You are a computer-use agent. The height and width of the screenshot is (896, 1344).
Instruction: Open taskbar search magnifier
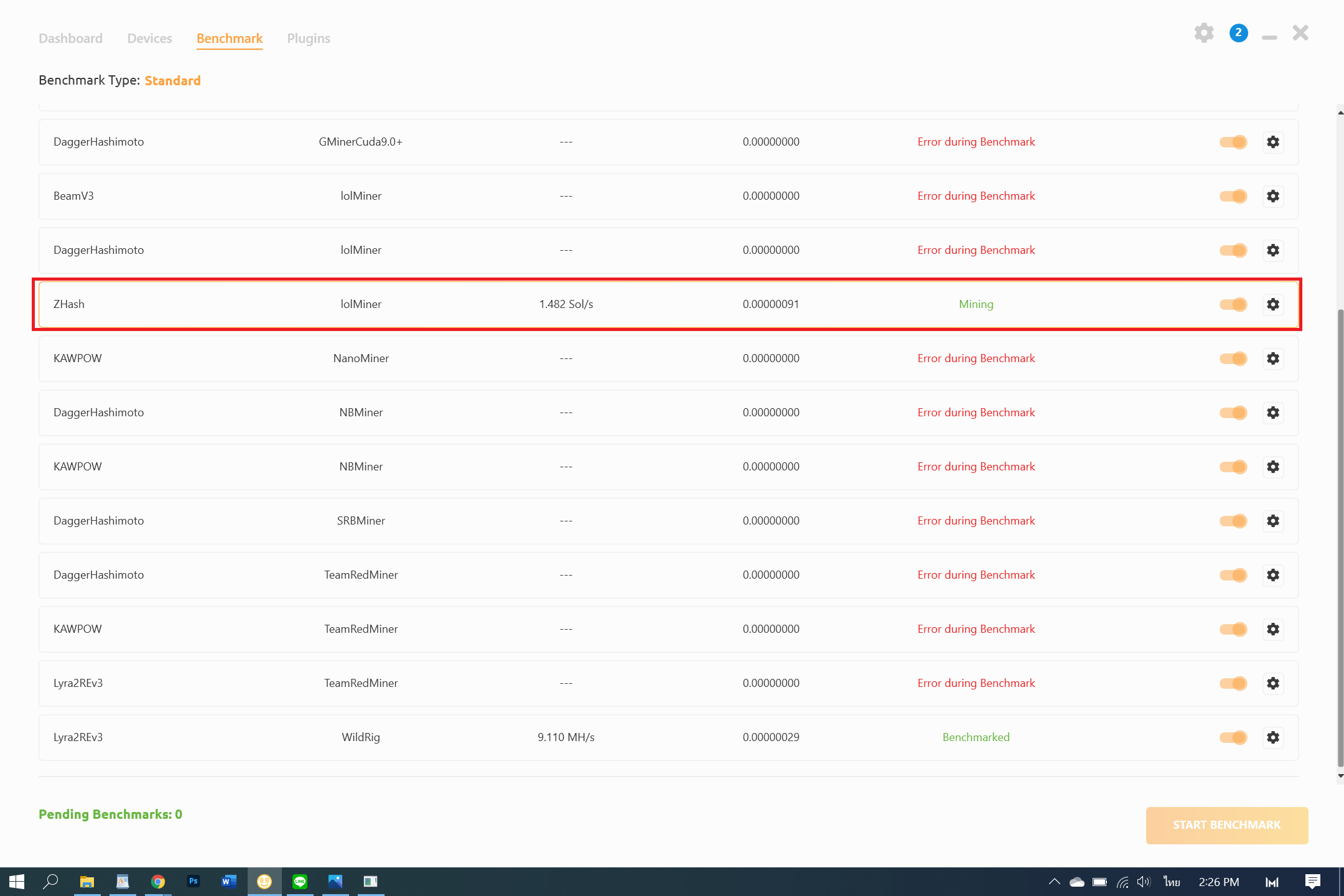pos(51,882)
